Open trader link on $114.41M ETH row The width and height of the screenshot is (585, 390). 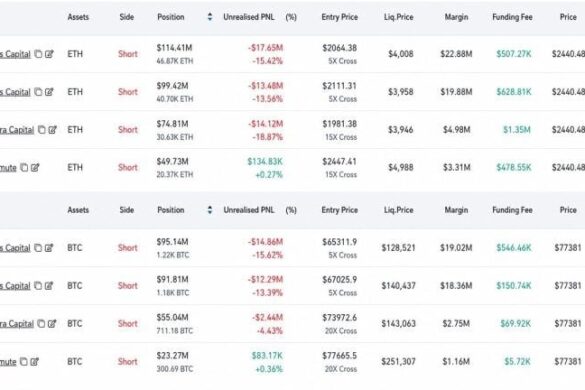click(15, 54)
